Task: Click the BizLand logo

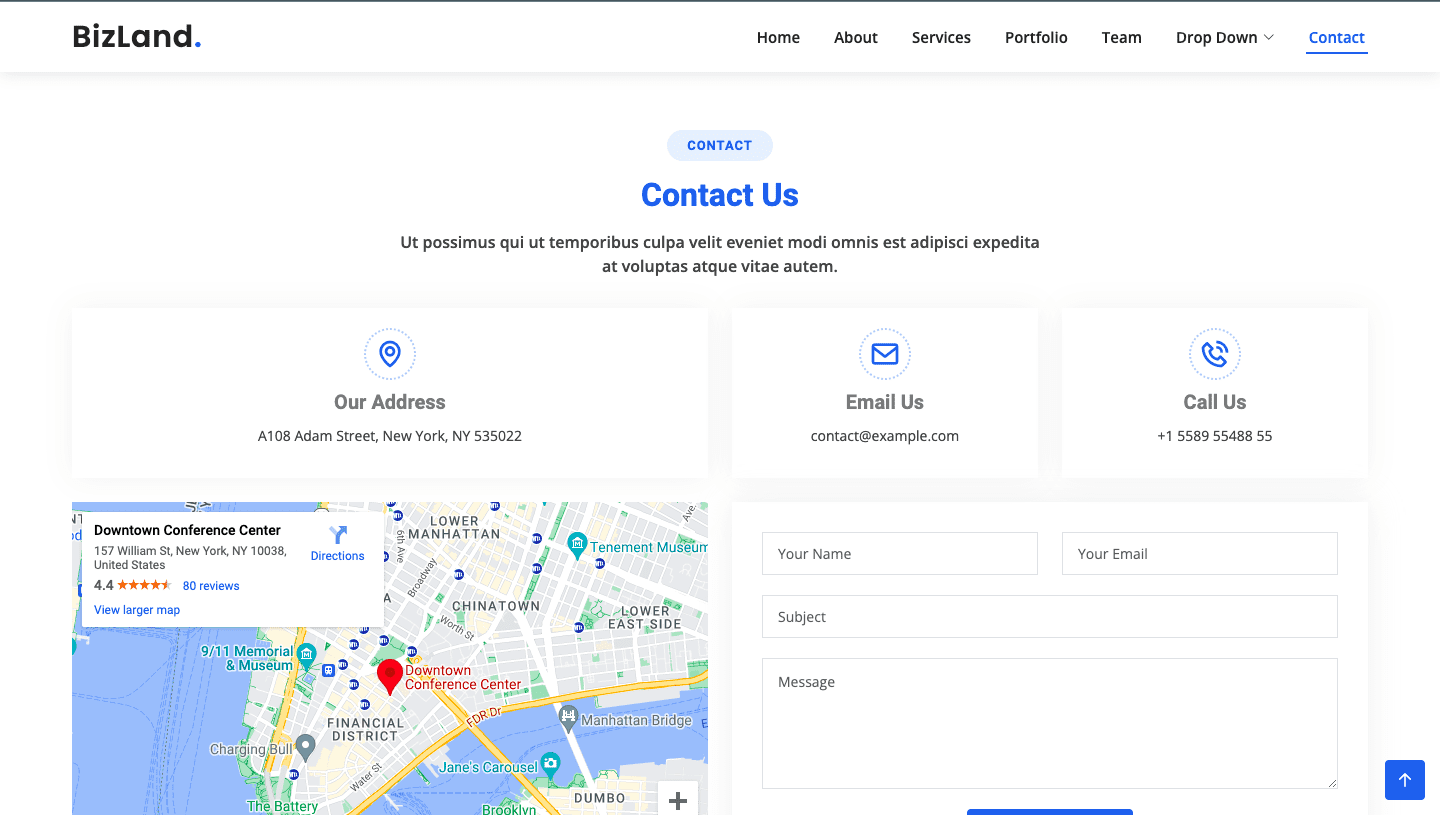Action: coord(137,37)
